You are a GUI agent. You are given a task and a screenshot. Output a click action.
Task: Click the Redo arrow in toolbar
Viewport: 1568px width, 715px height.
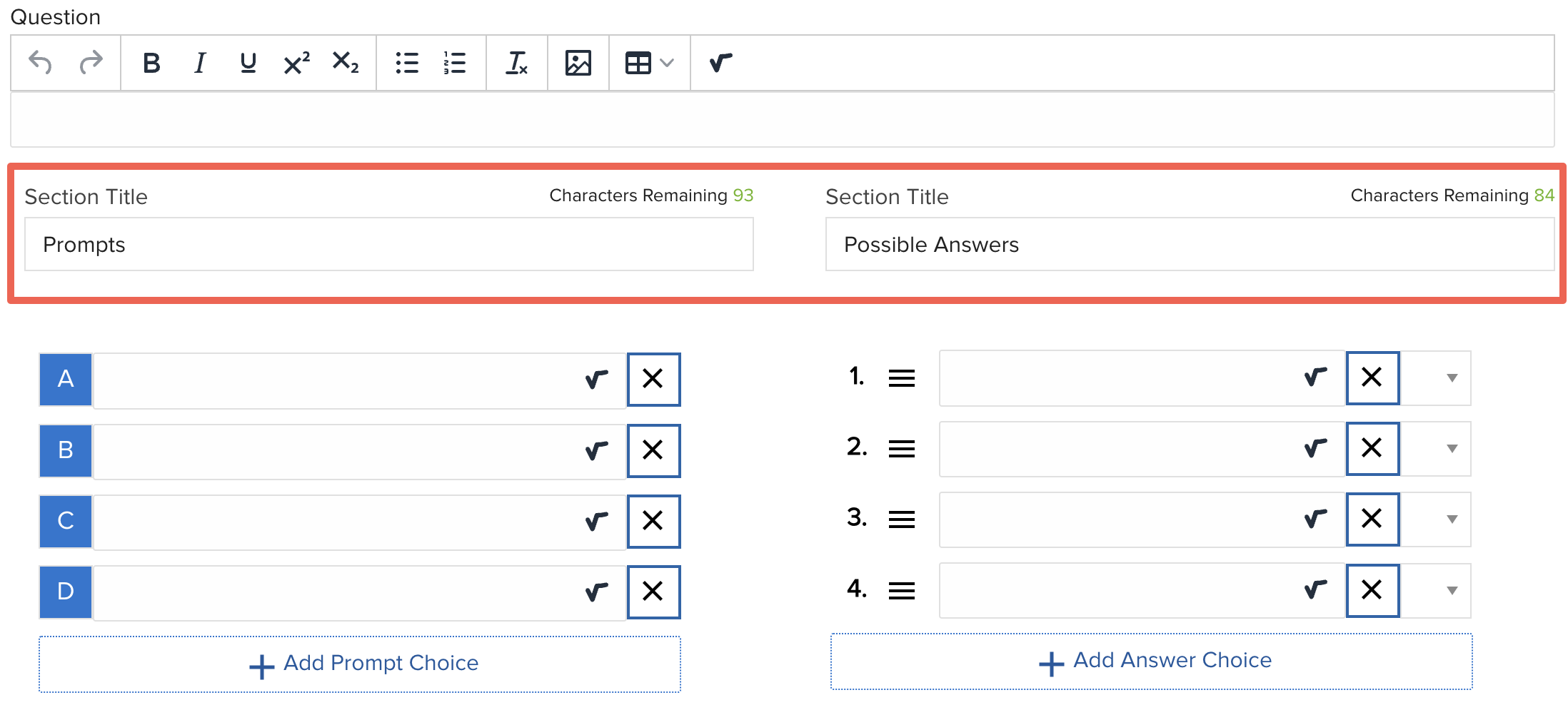pyautogui.click(x=91, y=63)
